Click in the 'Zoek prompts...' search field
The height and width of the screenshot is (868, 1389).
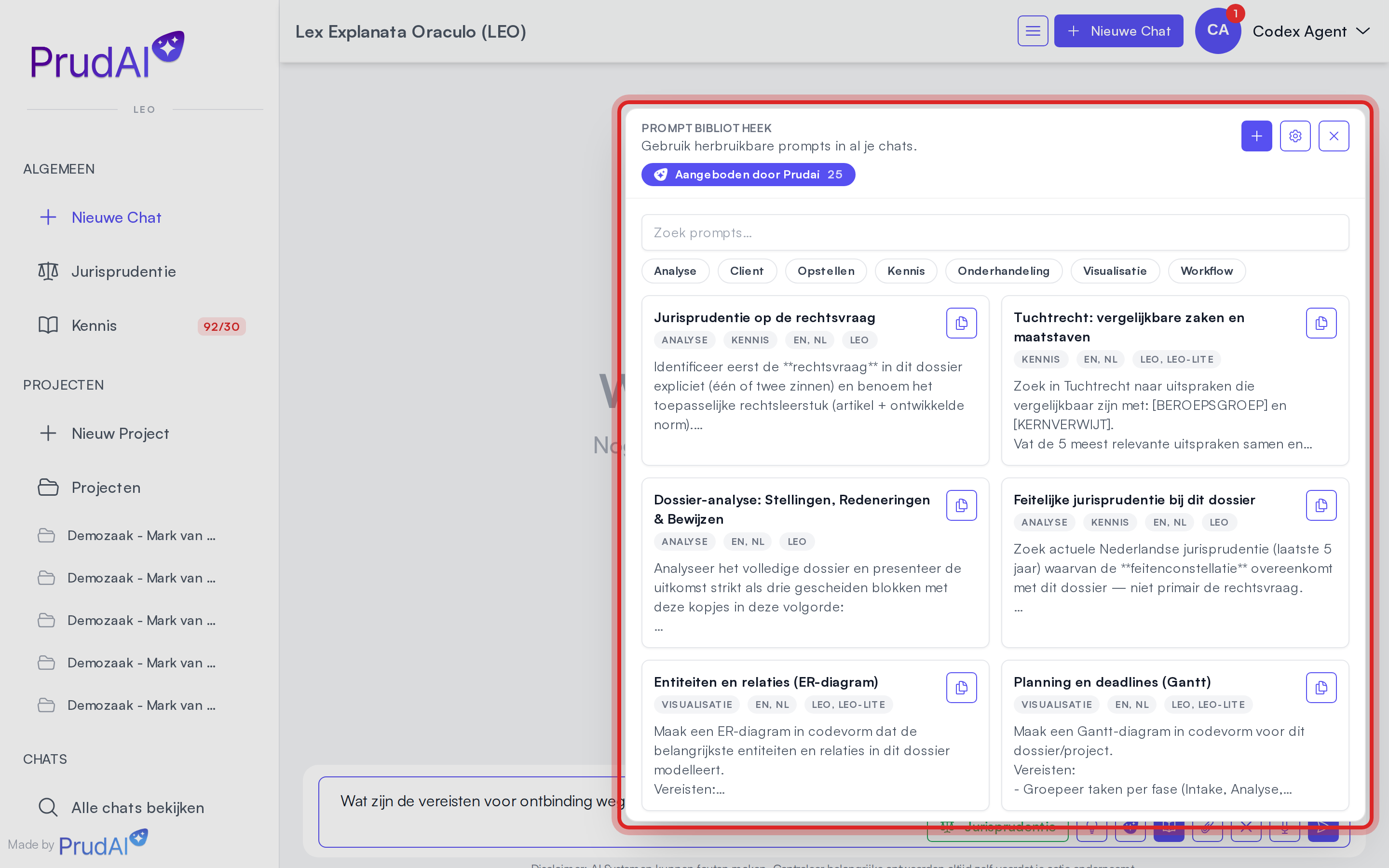coord(994,232)
